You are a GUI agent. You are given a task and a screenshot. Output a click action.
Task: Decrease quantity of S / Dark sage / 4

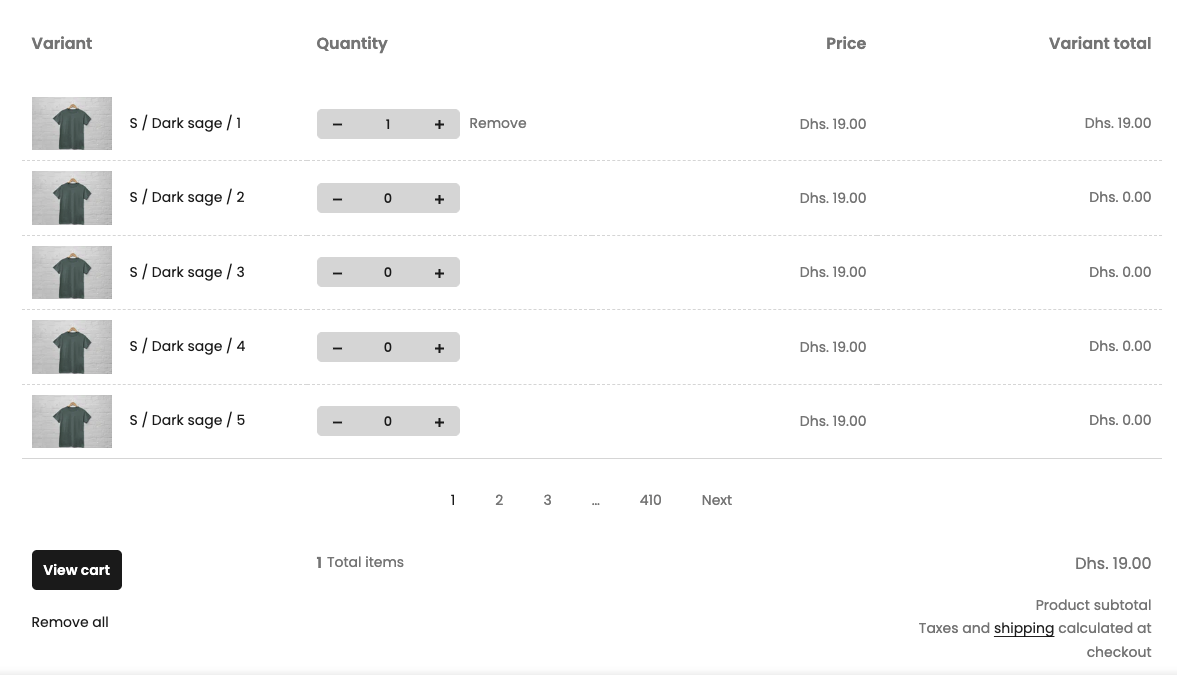pos(337,347)
